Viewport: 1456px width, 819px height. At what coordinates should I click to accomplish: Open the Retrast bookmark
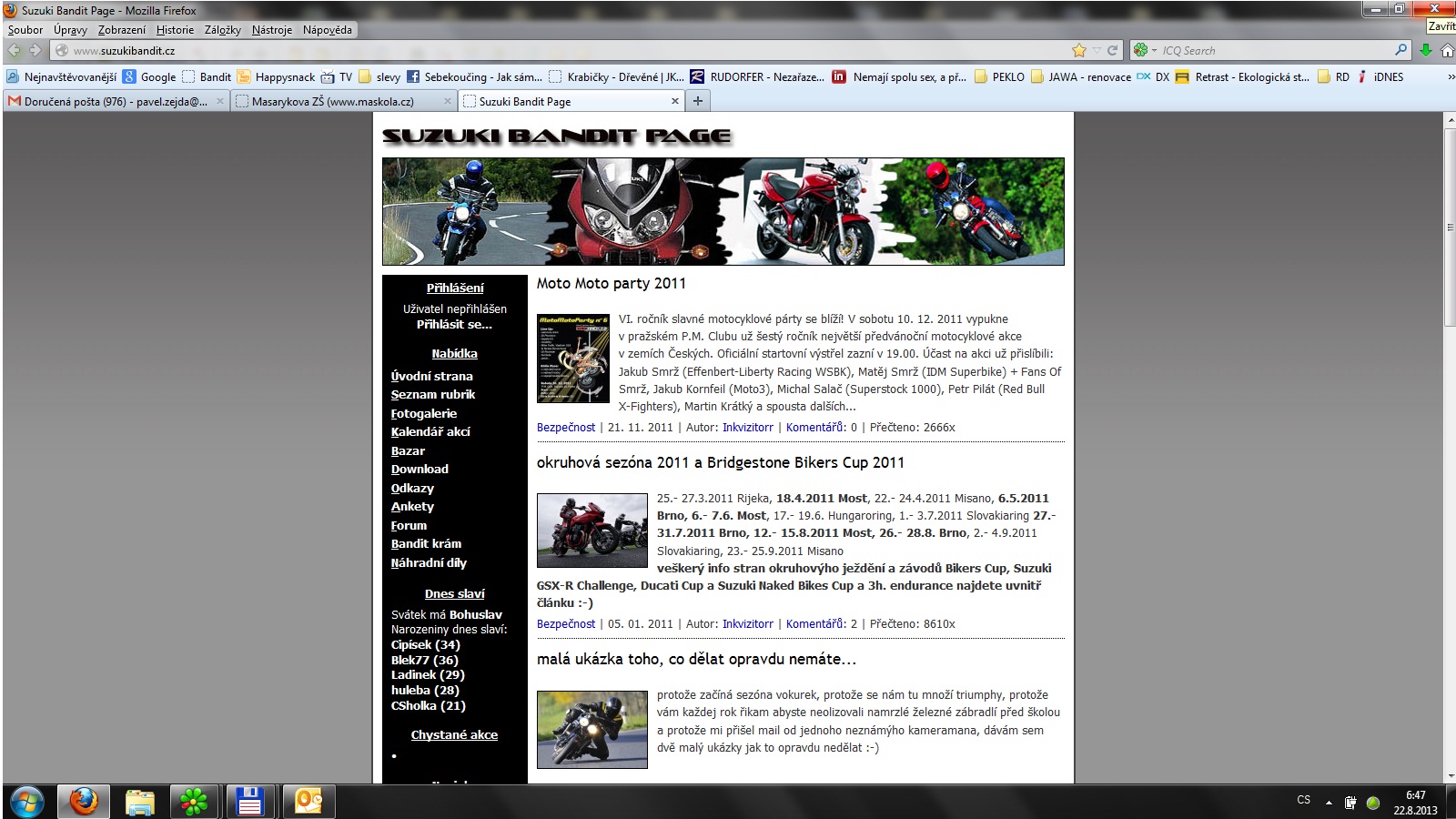[1242, 77]
